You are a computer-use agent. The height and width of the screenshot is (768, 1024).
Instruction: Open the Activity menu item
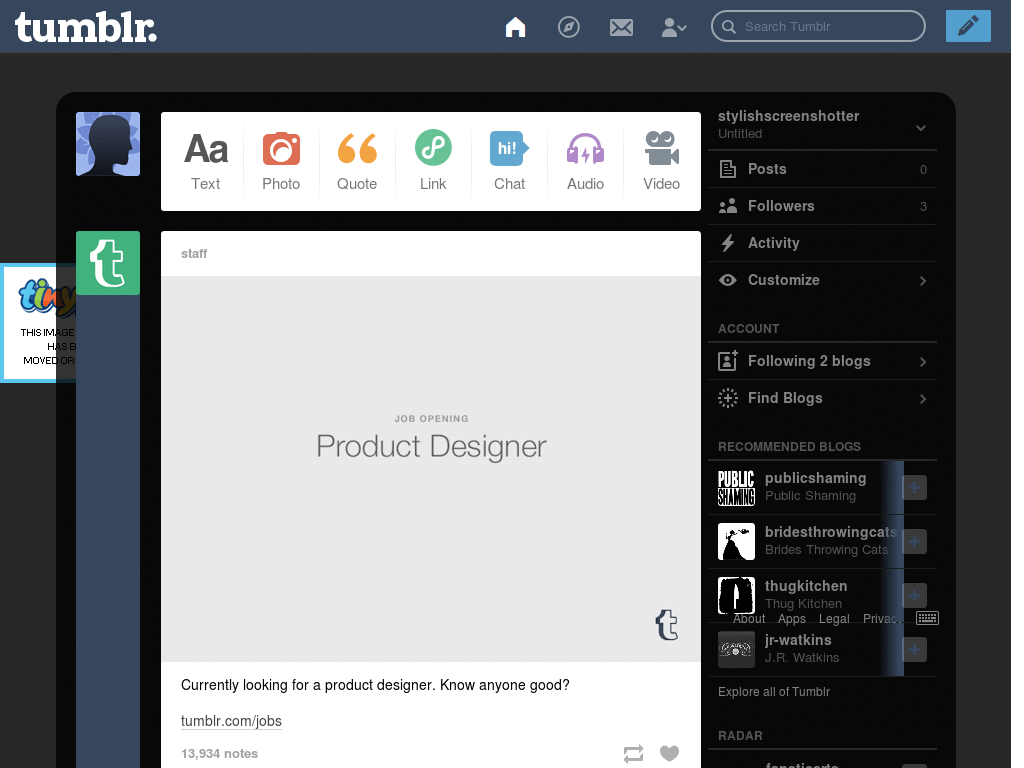pos(822,243)
